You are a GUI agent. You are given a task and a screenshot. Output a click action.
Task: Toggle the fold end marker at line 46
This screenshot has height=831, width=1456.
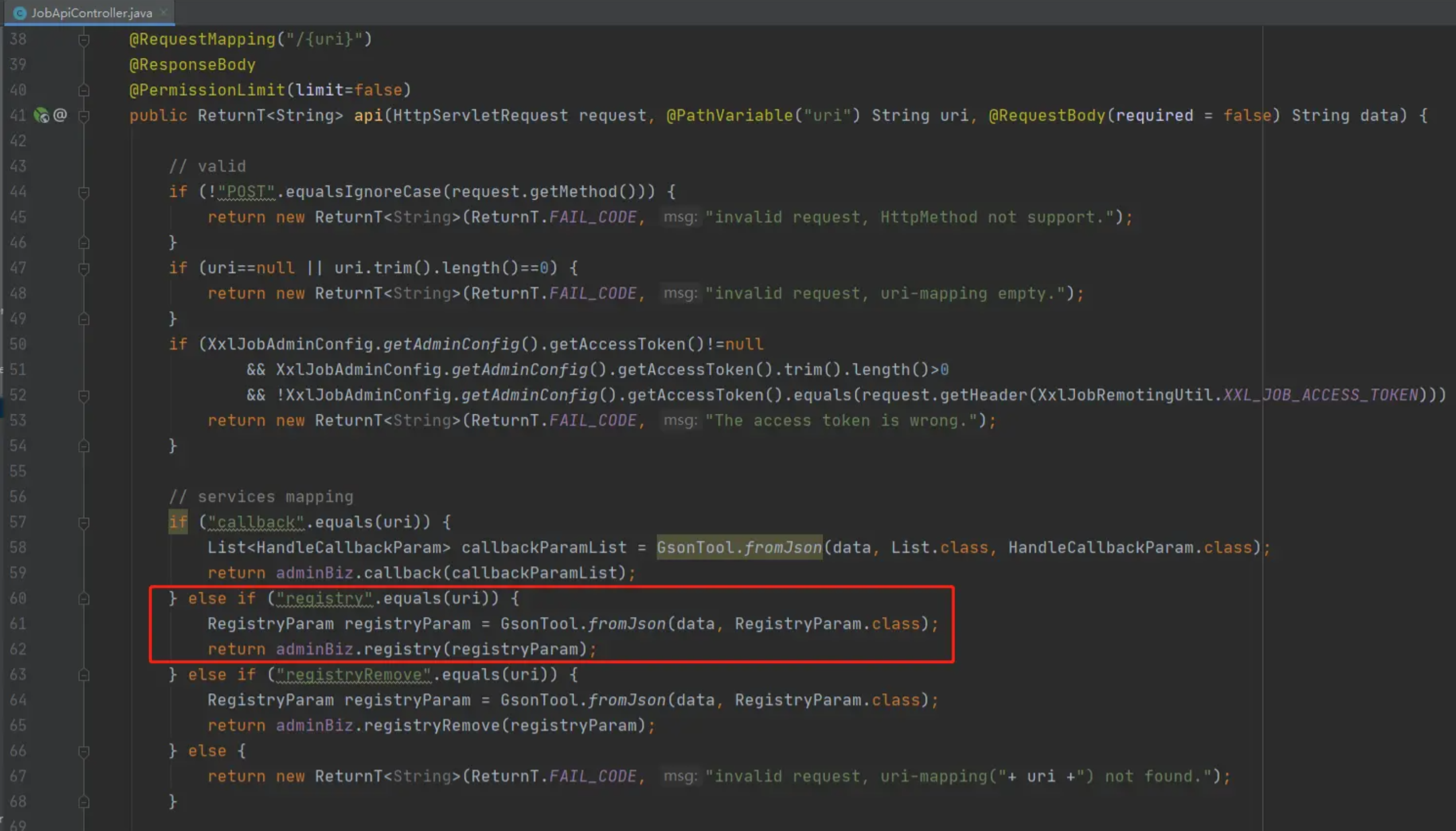[x=84, y=243]
